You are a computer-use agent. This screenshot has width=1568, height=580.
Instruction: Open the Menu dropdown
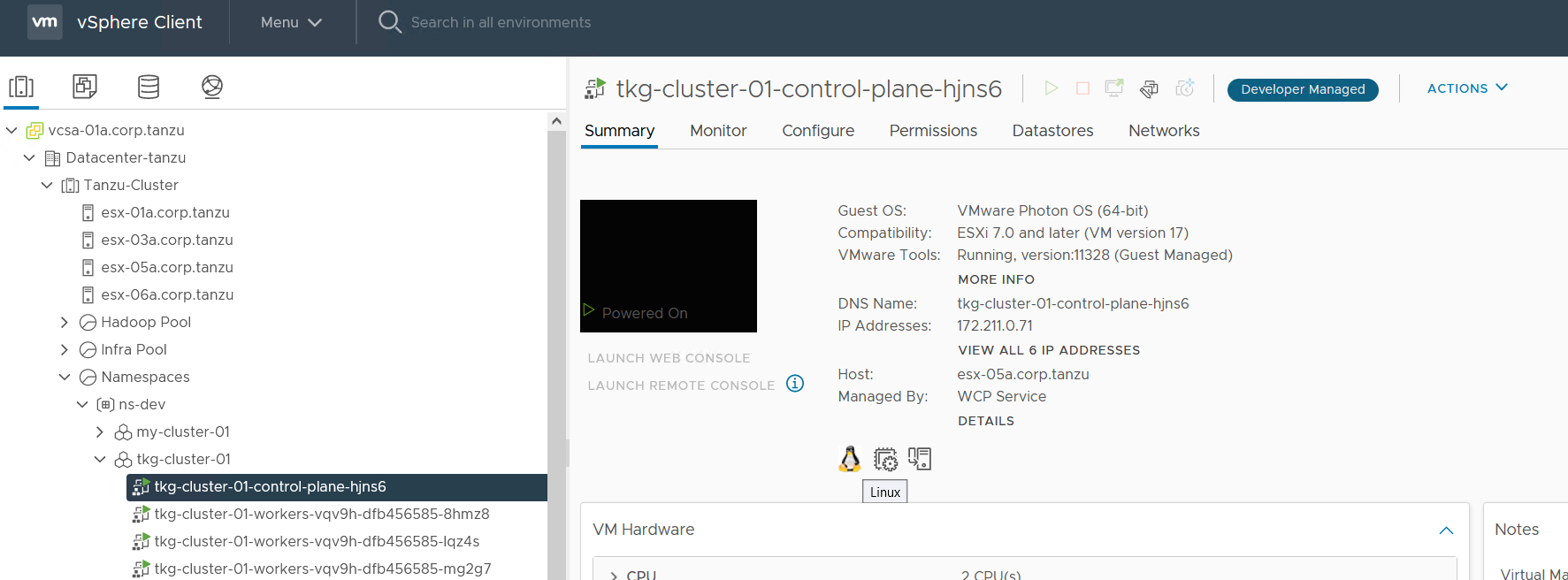291,22
